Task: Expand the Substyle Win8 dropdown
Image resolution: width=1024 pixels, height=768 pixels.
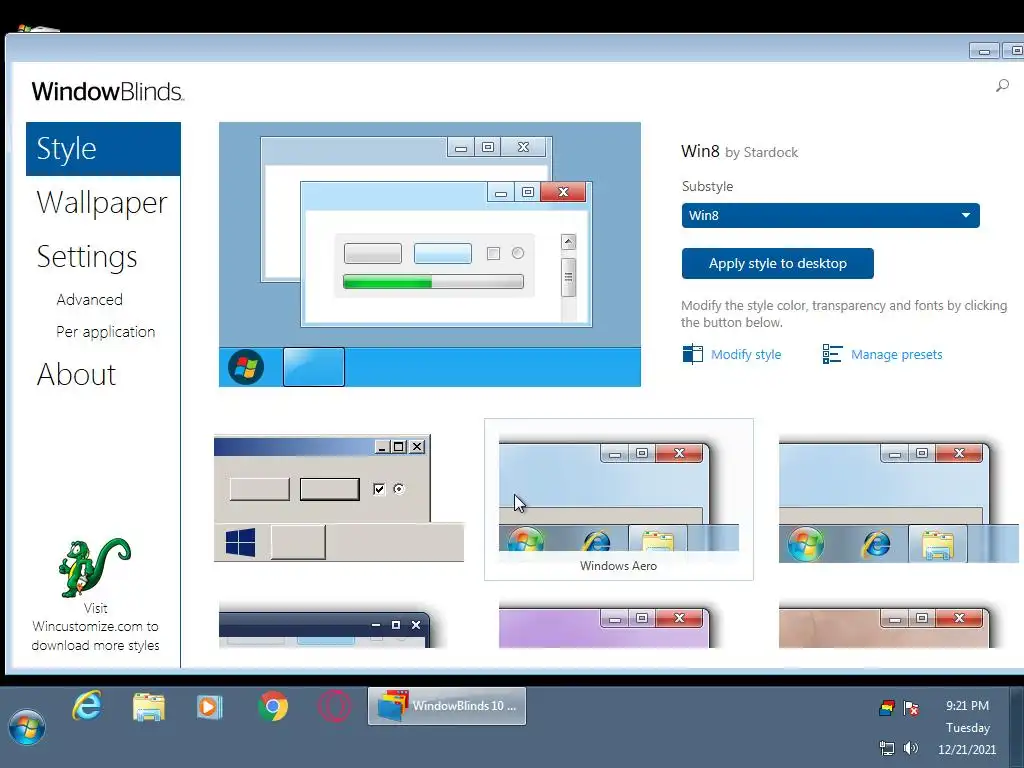Action: pyautogui.click(x=830, y=216)
